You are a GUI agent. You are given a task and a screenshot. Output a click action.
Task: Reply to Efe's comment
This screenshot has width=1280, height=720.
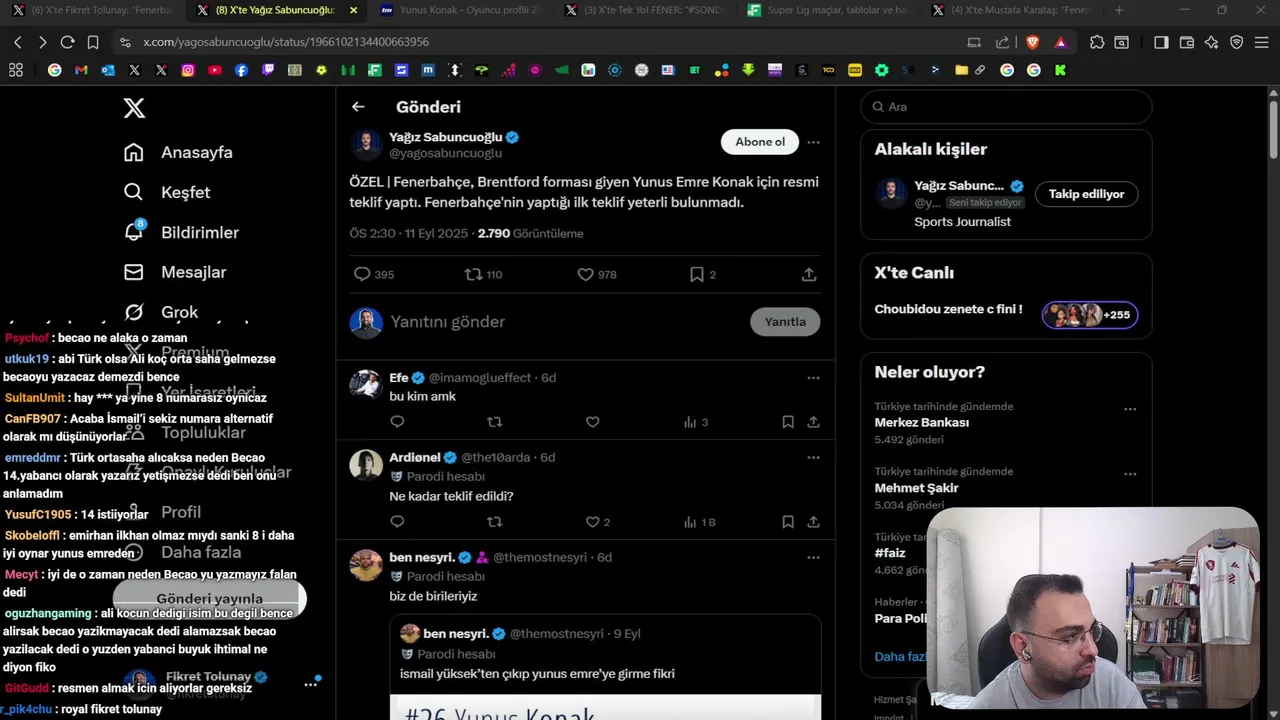coord(397,422)
